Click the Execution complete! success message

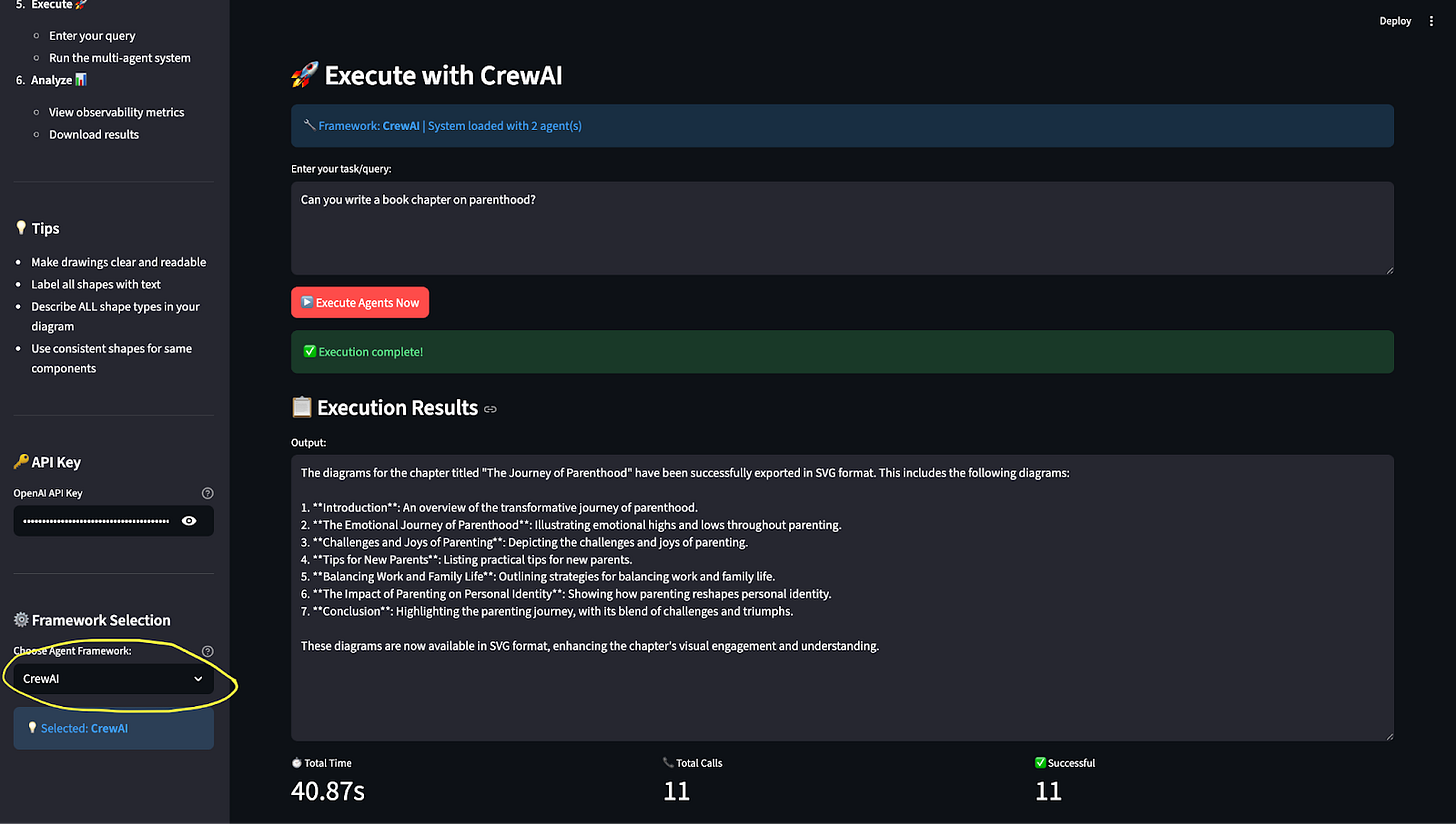point(842,352)
